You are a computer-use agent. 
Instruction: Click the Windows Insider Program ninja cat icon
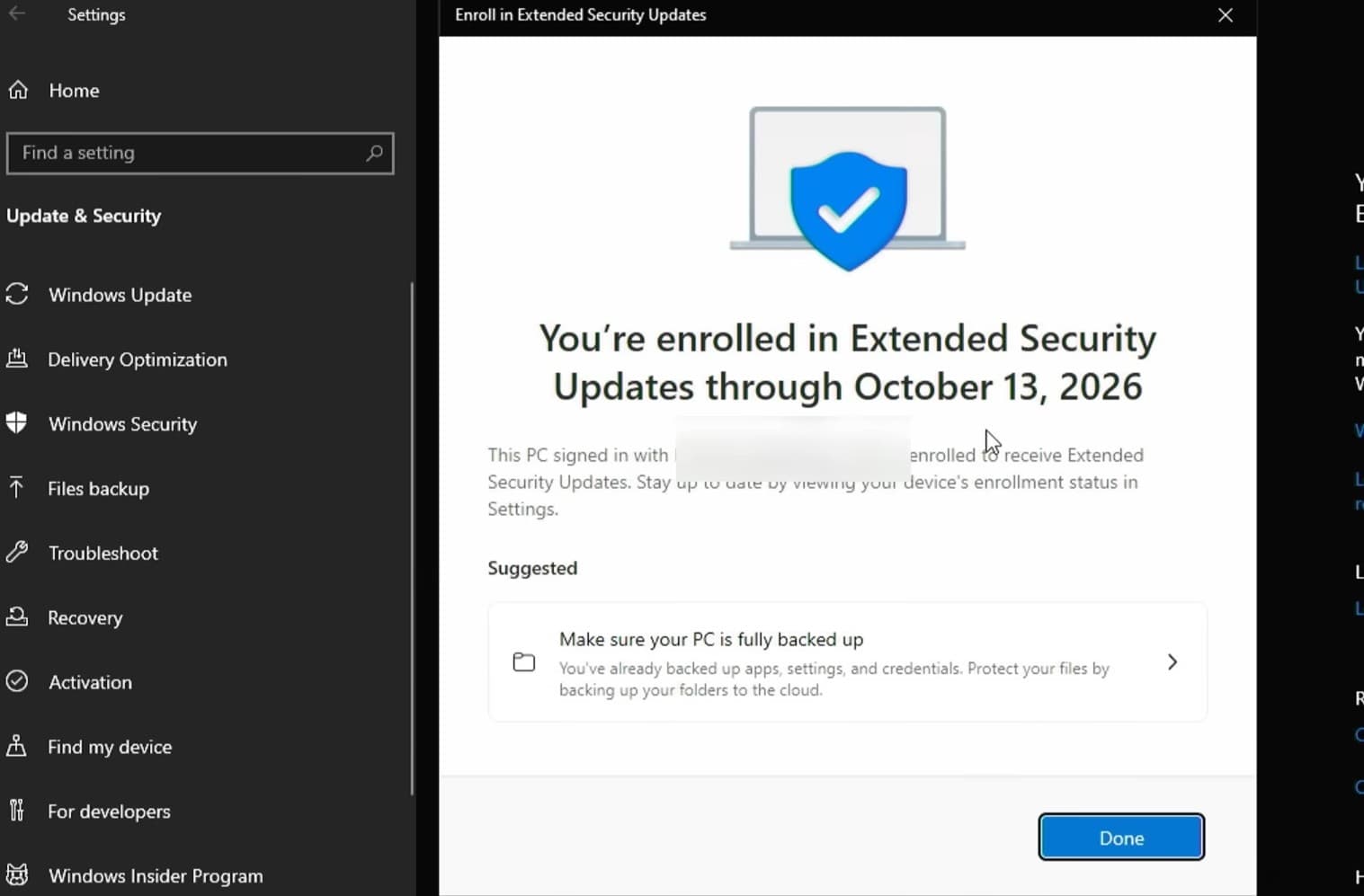point(18,874)
